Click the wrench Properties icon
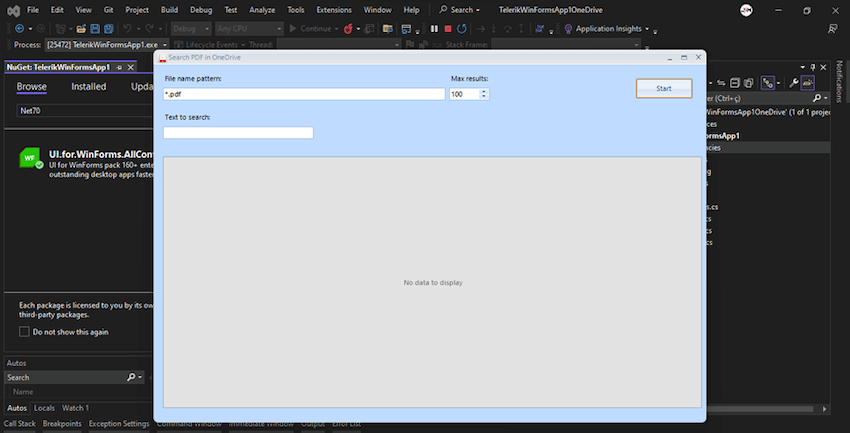The image size is (850, 433). point(793,83)
